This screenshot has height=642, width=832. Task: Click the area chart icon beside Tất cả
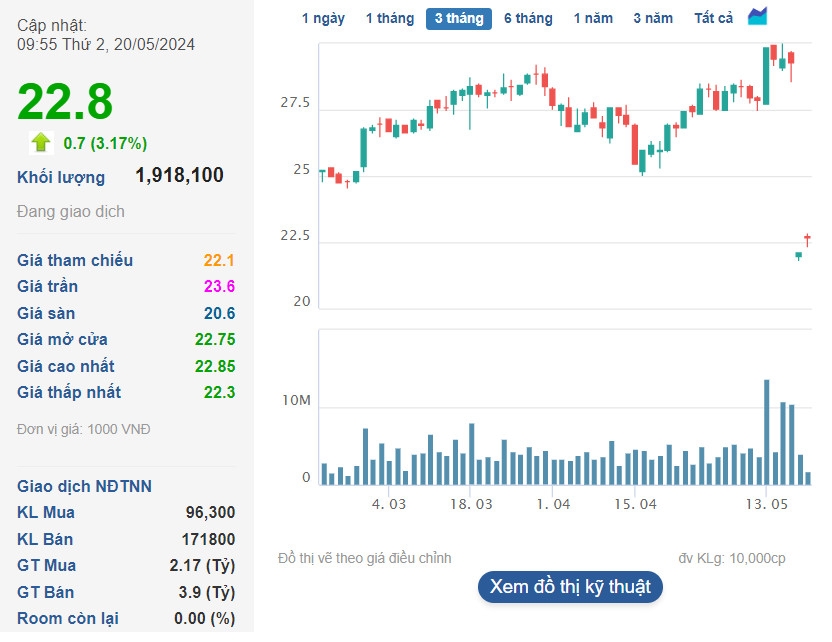(x=757, y=17)
